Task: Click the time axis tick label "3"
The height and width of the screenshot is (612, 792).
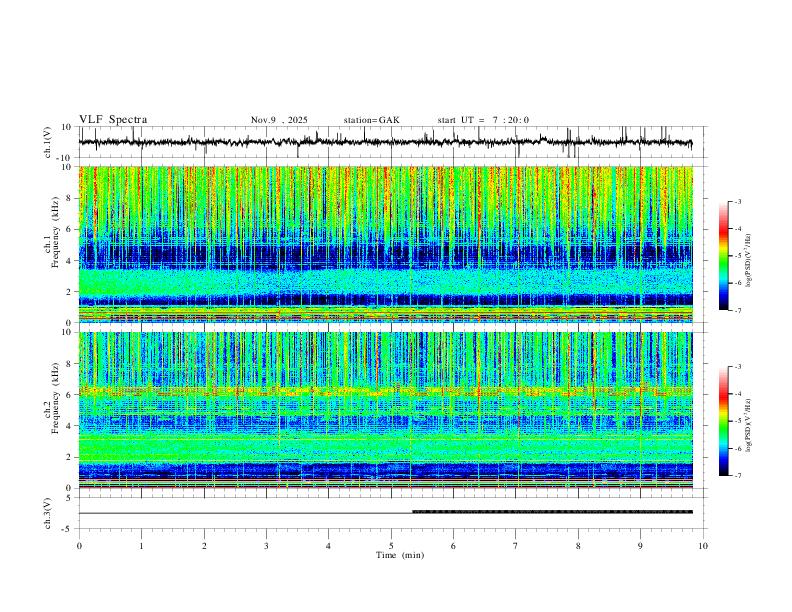Action: (x=266, y=546)
